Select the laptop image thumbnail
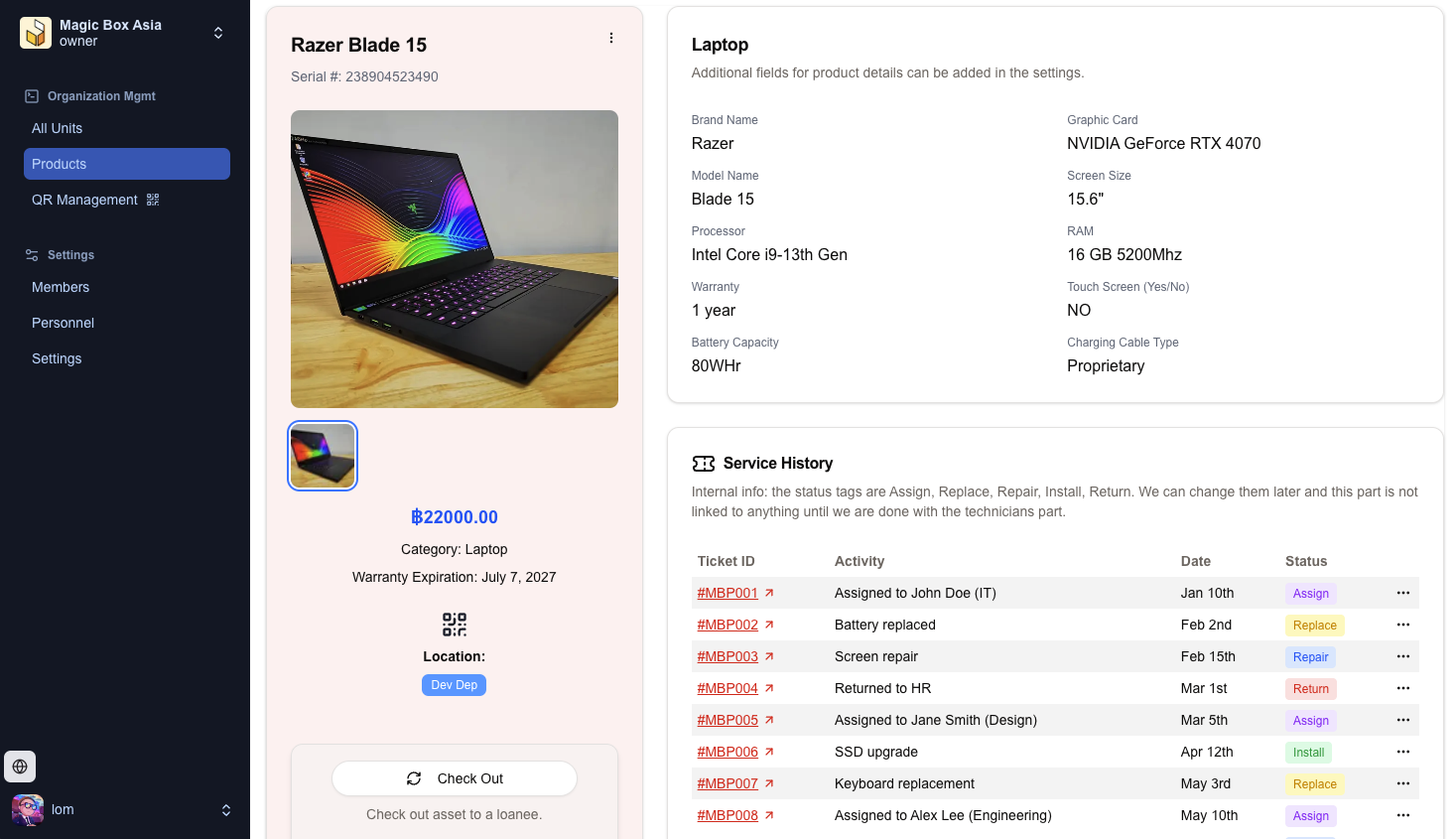 (x=322, y=455)
